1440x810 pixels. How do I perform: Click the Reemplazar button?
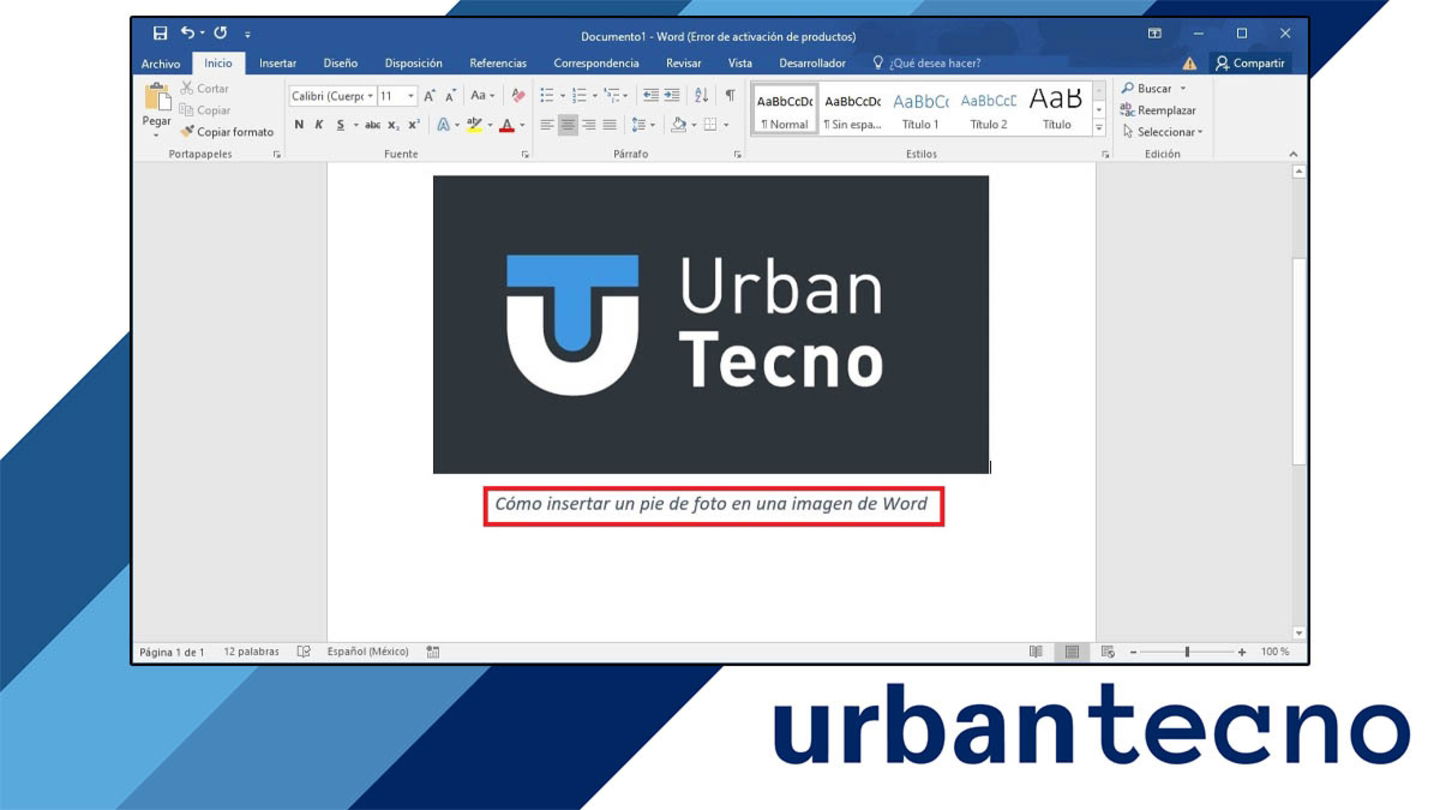tap(1158, 111)
